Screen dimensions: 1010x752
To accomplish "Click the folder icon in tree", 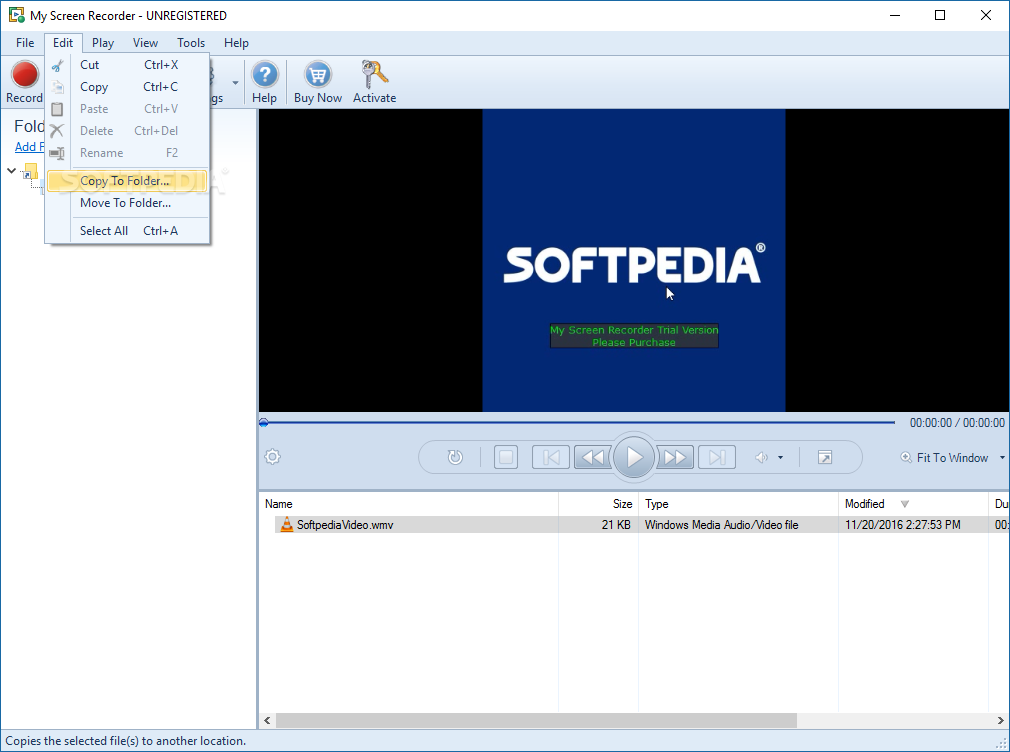I will (x=30, y=171).
